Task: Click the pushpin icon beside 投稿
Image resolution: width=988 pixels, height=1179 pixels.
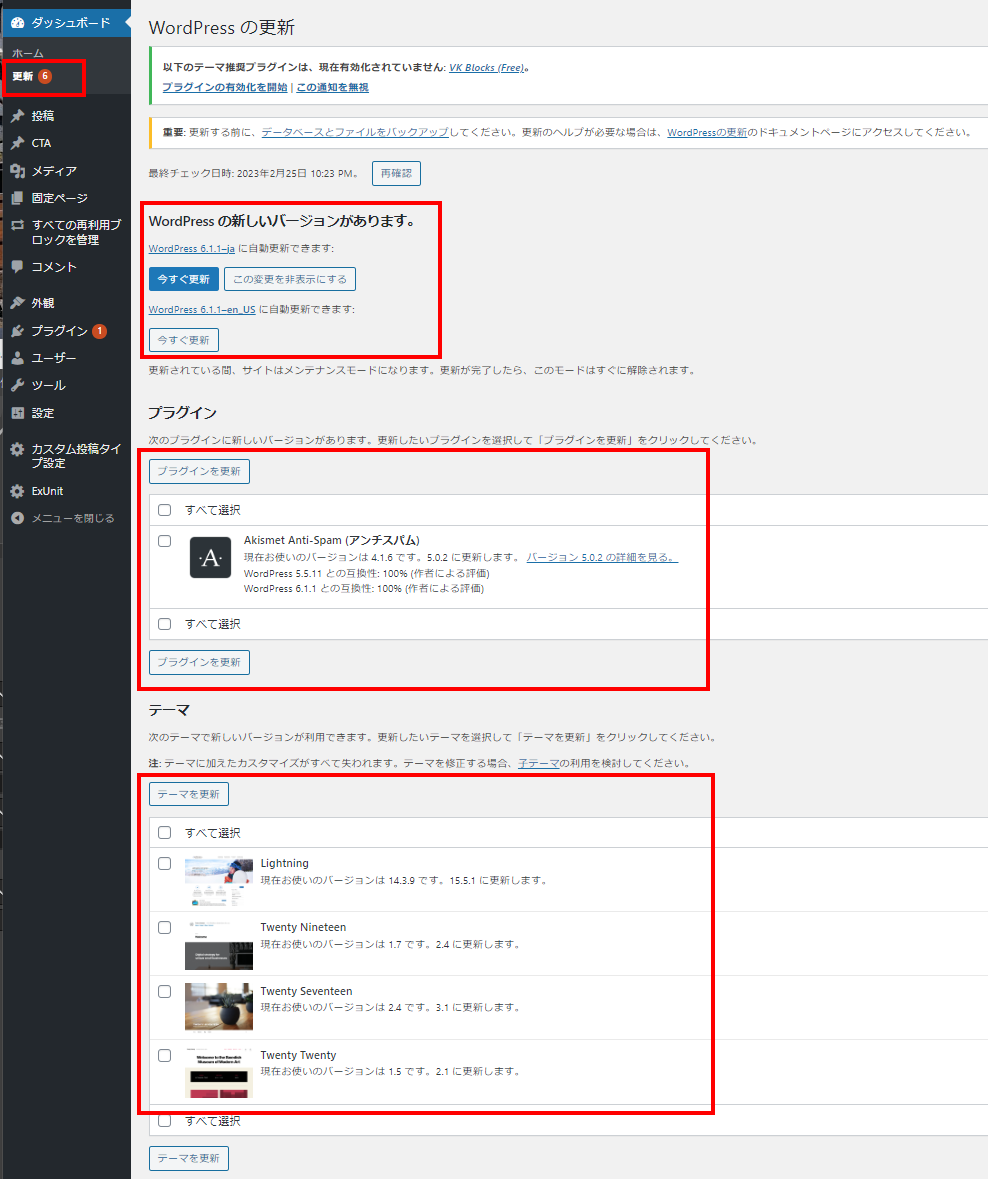Action: click(17, 116)
